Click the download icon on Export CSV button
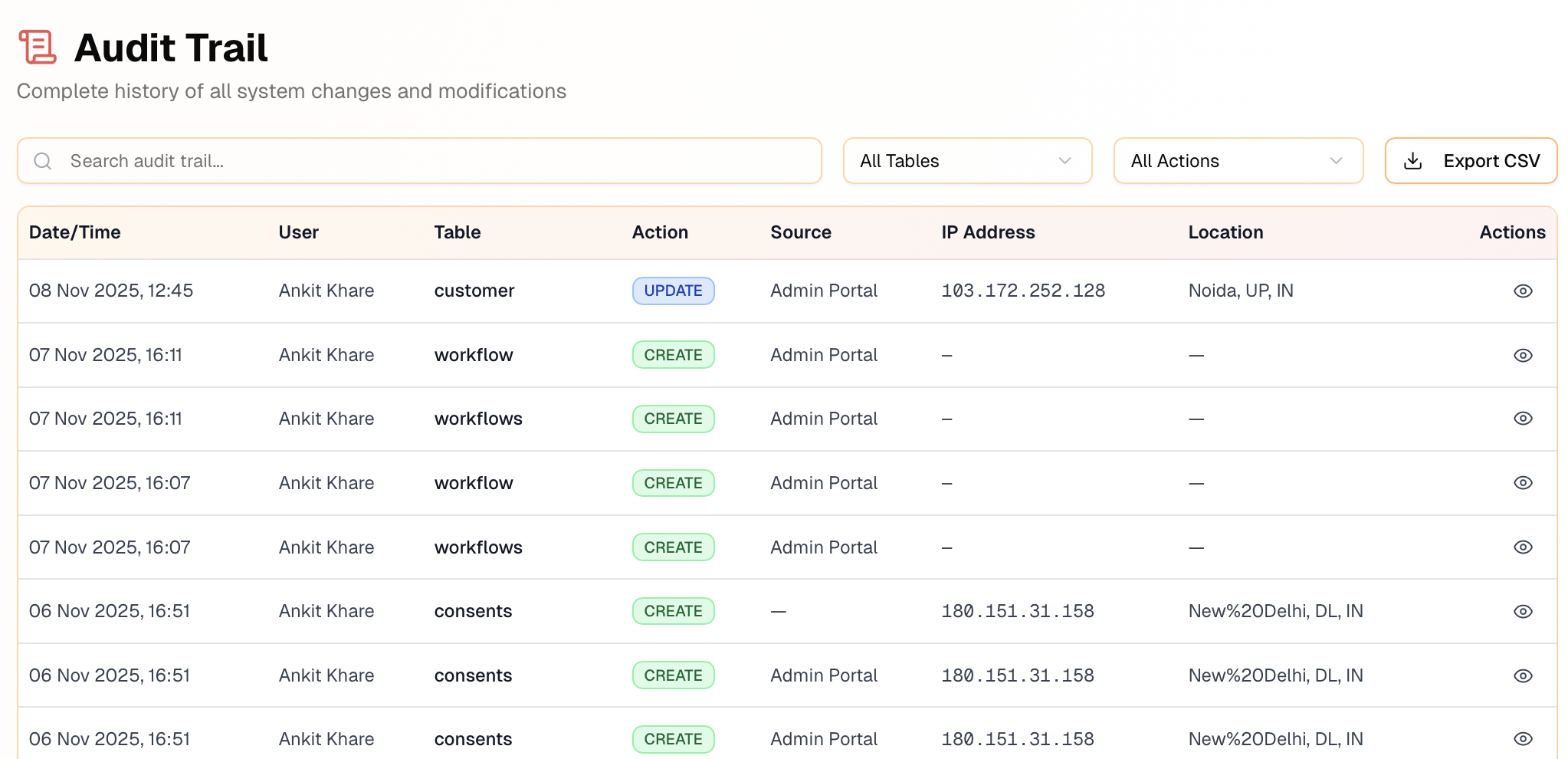 click(x=1412, y=160)
